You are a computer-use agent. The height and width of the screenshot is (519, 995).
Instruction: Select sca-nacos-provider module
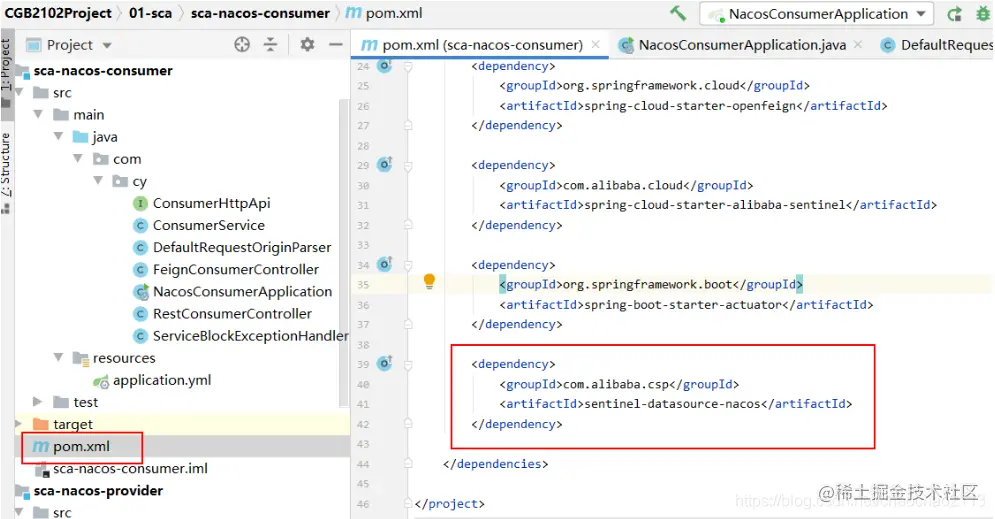(x=98, y=491)
